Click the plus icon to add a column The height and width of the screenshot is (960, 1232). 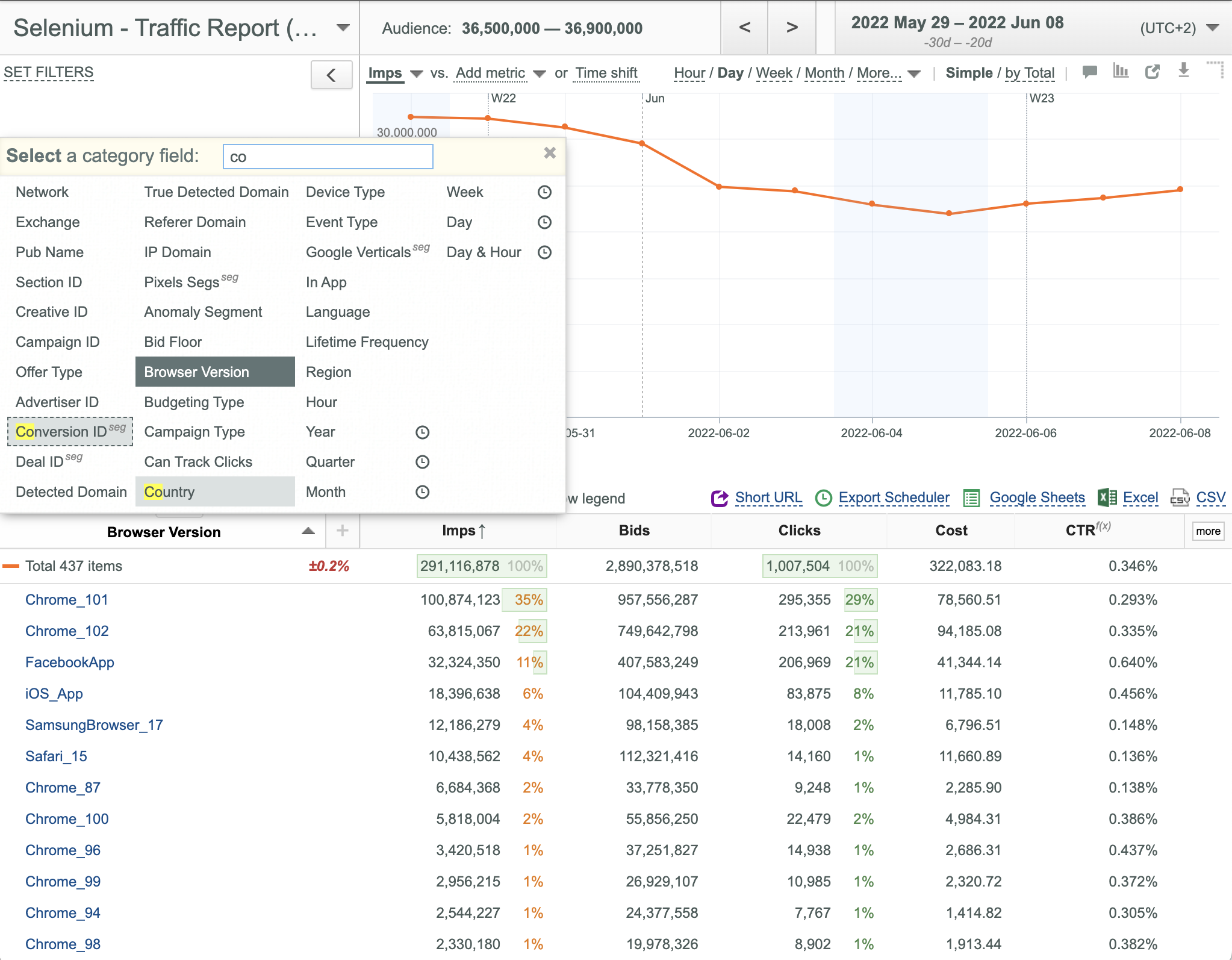point(342,531)
